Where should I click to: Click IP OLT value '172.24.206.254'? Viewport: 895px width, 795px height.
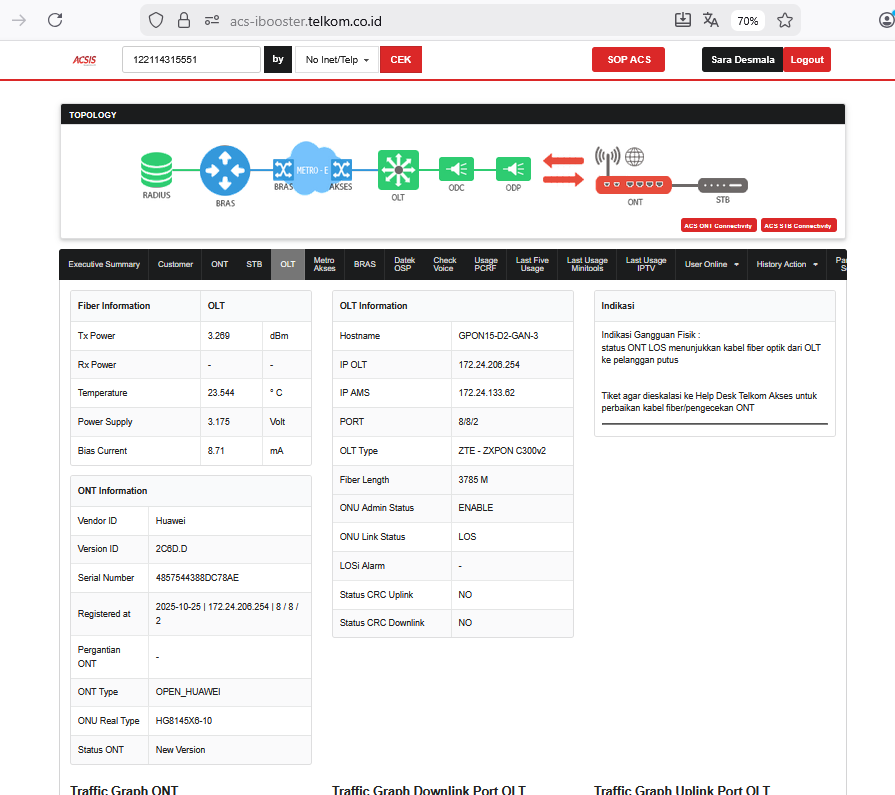pos(489,365)
